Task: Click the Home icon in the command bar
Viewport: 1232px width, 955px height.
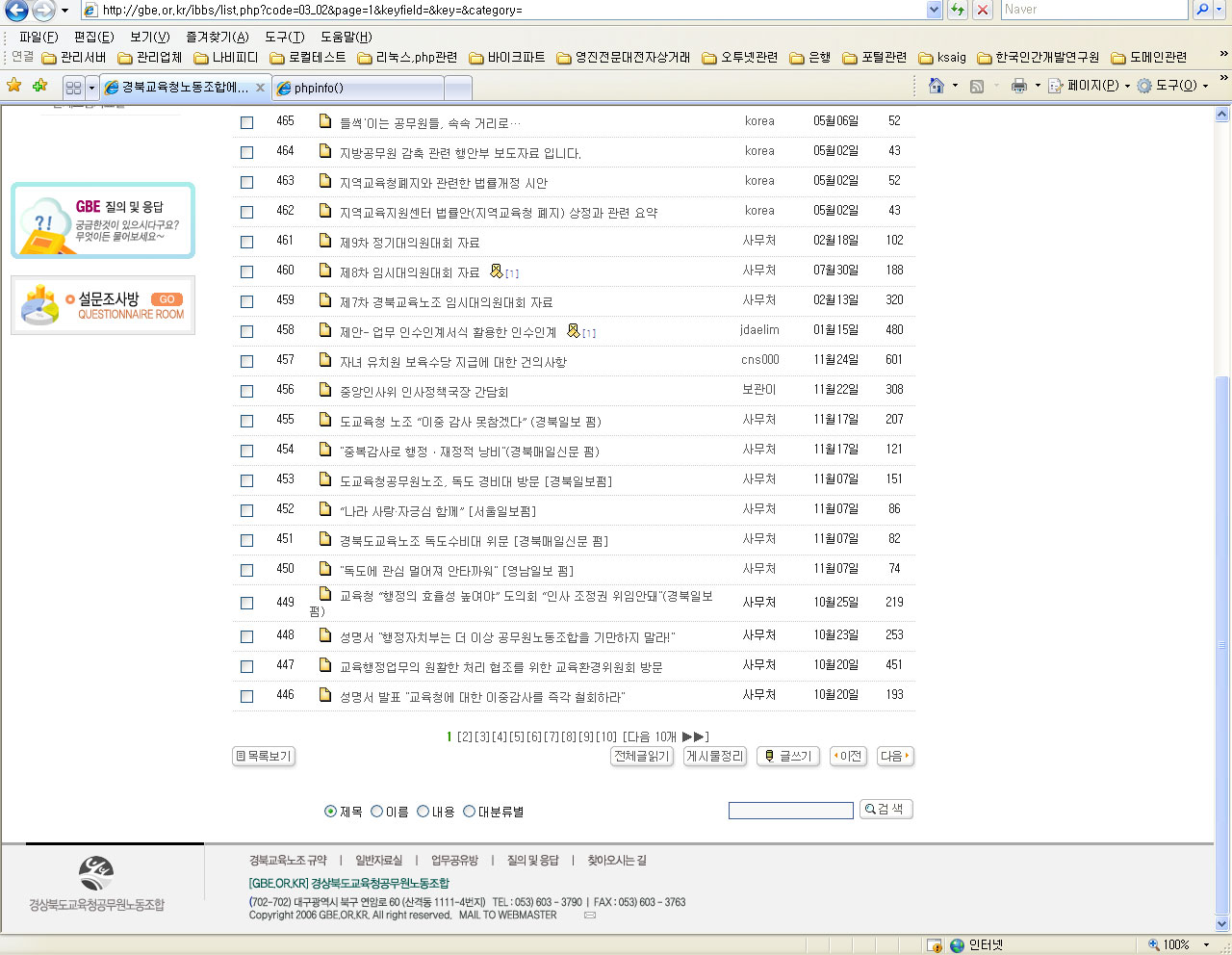Action: (x=936, y=86)
